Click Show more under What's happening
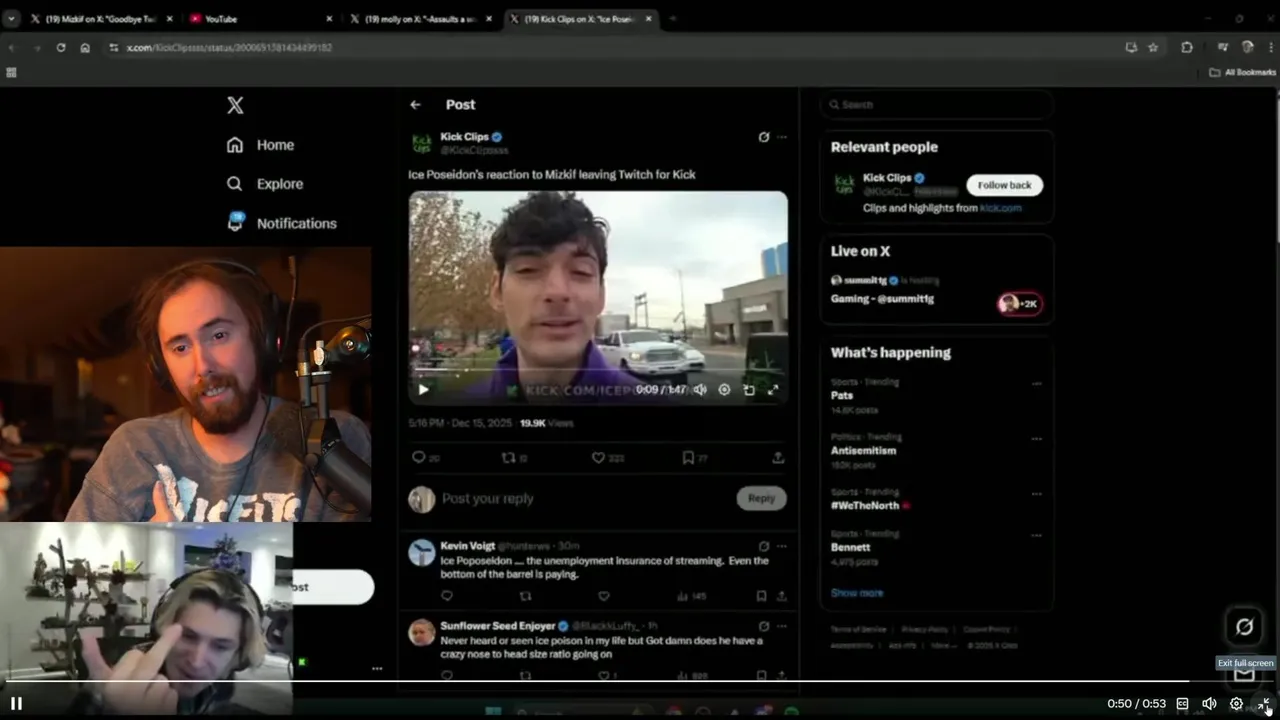This screenshot has width=1280, height=720. [x=857, y=593]
